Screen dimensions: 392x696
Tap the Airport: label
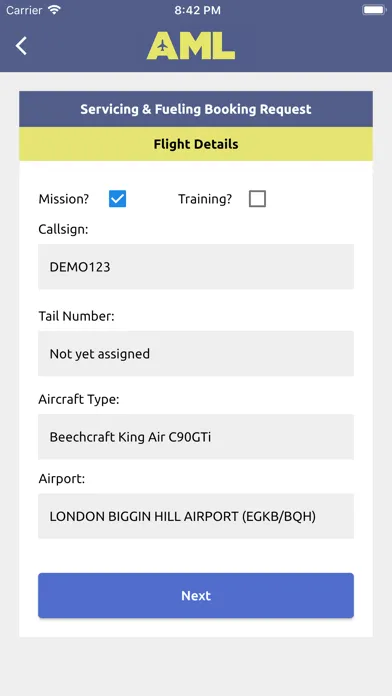point(62,479)
